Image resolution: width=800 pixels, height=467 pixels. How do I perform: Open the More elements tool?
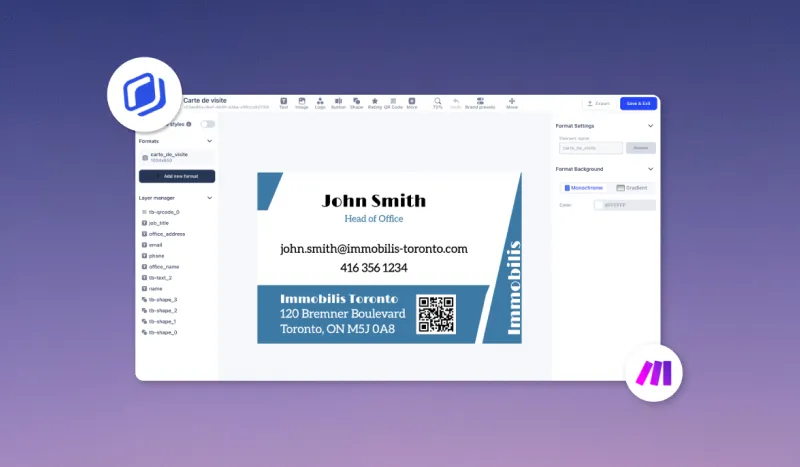pos(412,103)
